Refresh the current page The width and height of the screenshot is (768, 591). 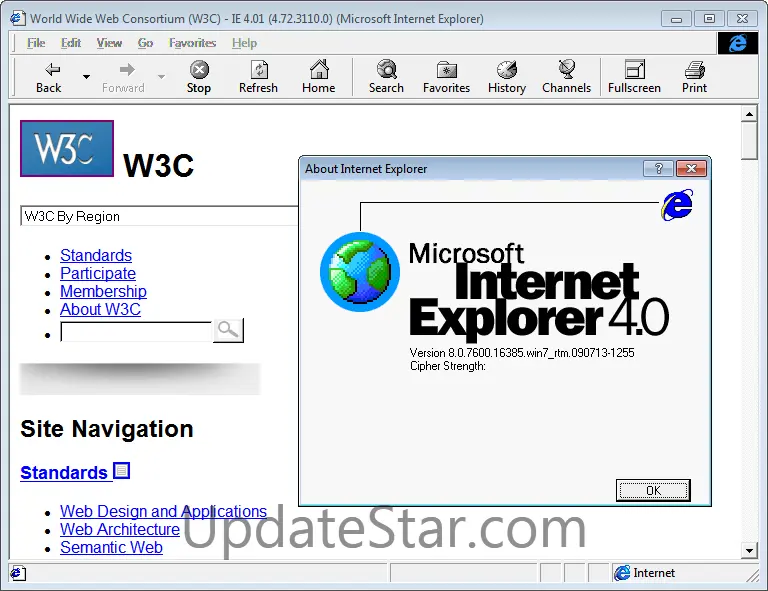[259, 77]
